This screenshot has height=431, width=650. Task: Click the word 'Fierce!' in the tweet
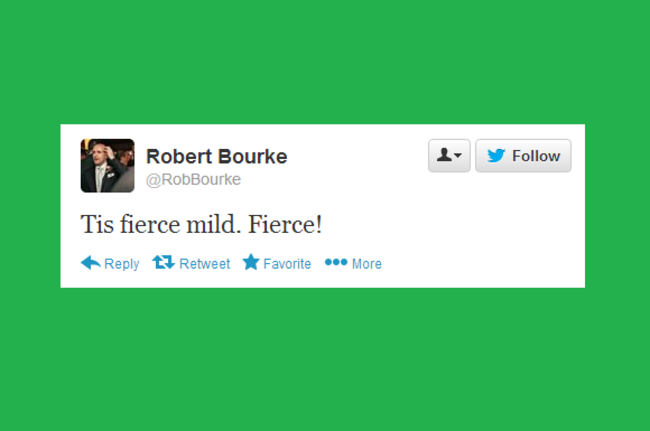(285, 224)
